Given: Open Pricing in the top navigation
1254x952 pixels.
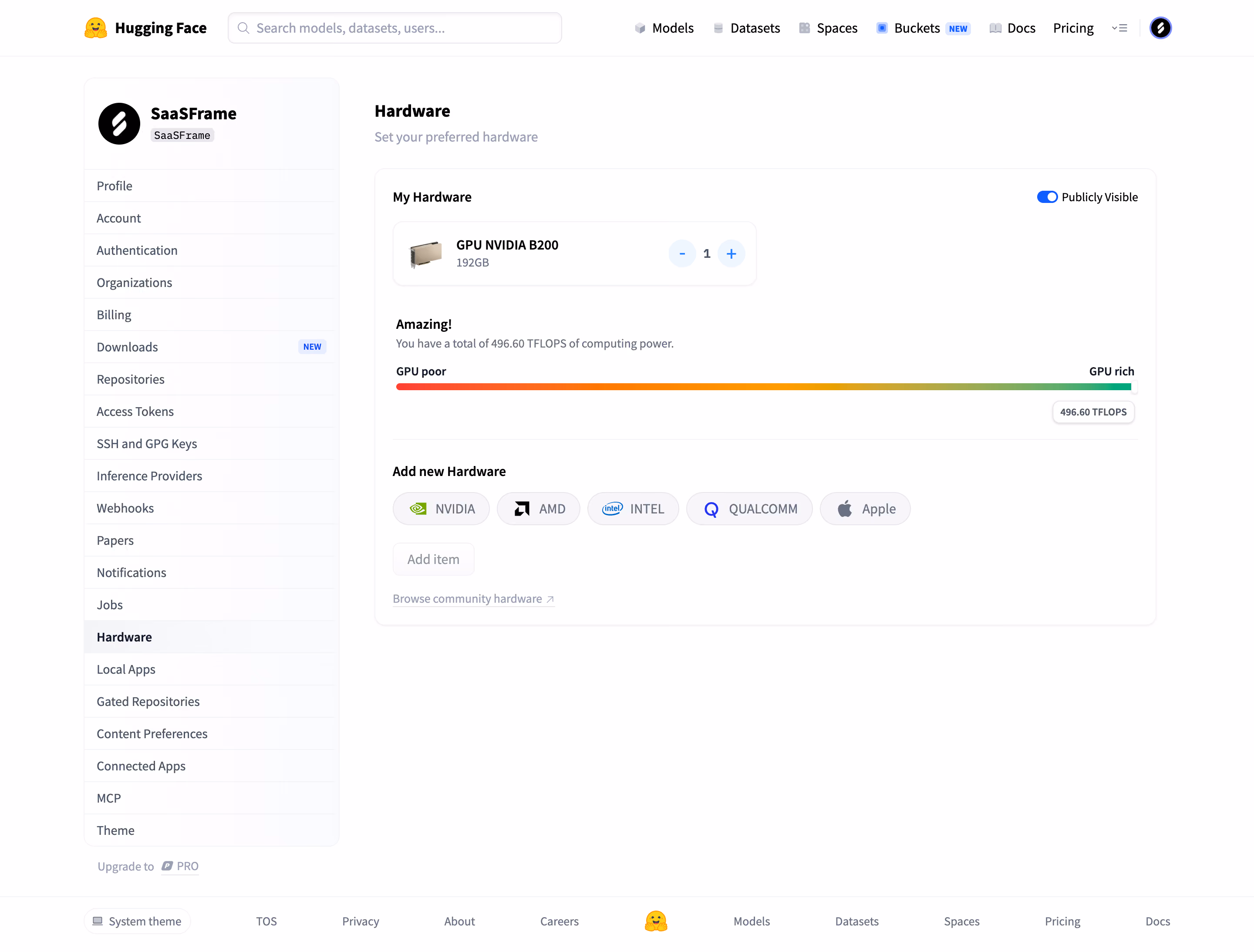Looking at the screenshot, I should tap(1072, 28).
